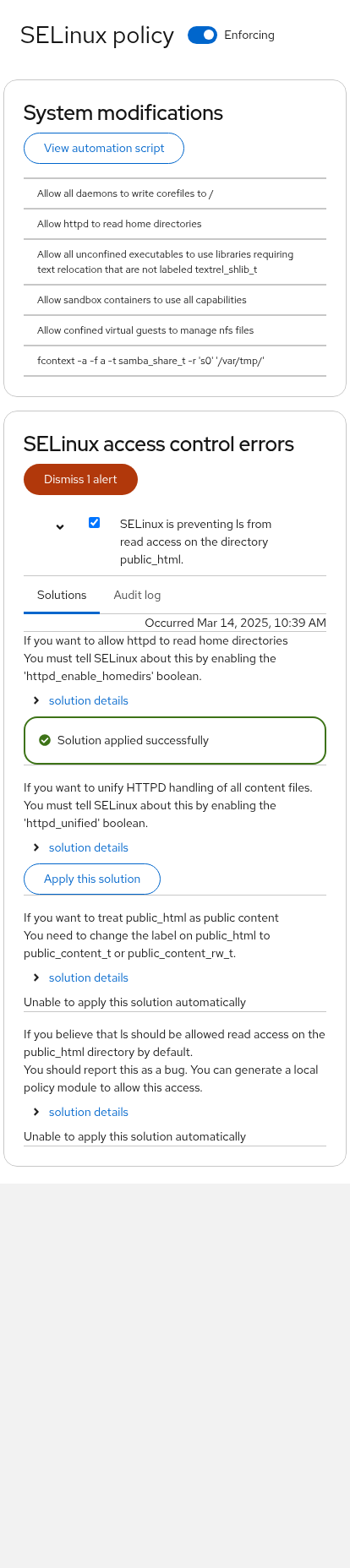The height and width of the screenshot is (1568, 350).
Task: Apply the httpd_unified solution
Action: click(92, 879)
